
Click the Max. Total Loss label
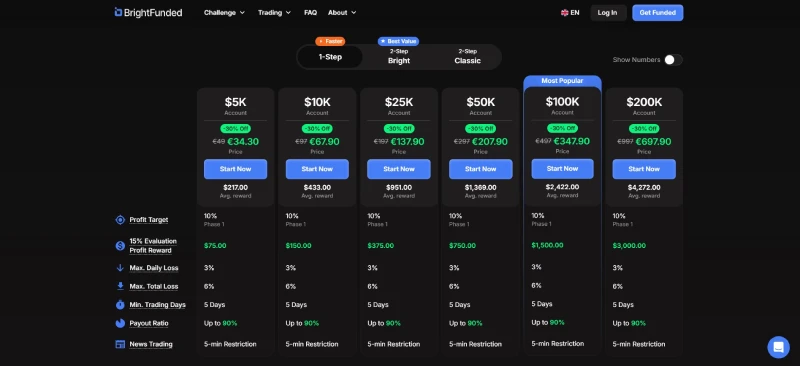tap(154, 286)
